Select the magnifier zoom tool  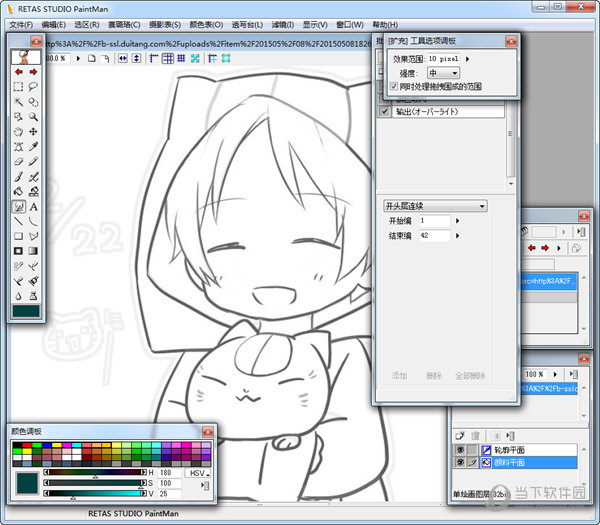point(33,117)
